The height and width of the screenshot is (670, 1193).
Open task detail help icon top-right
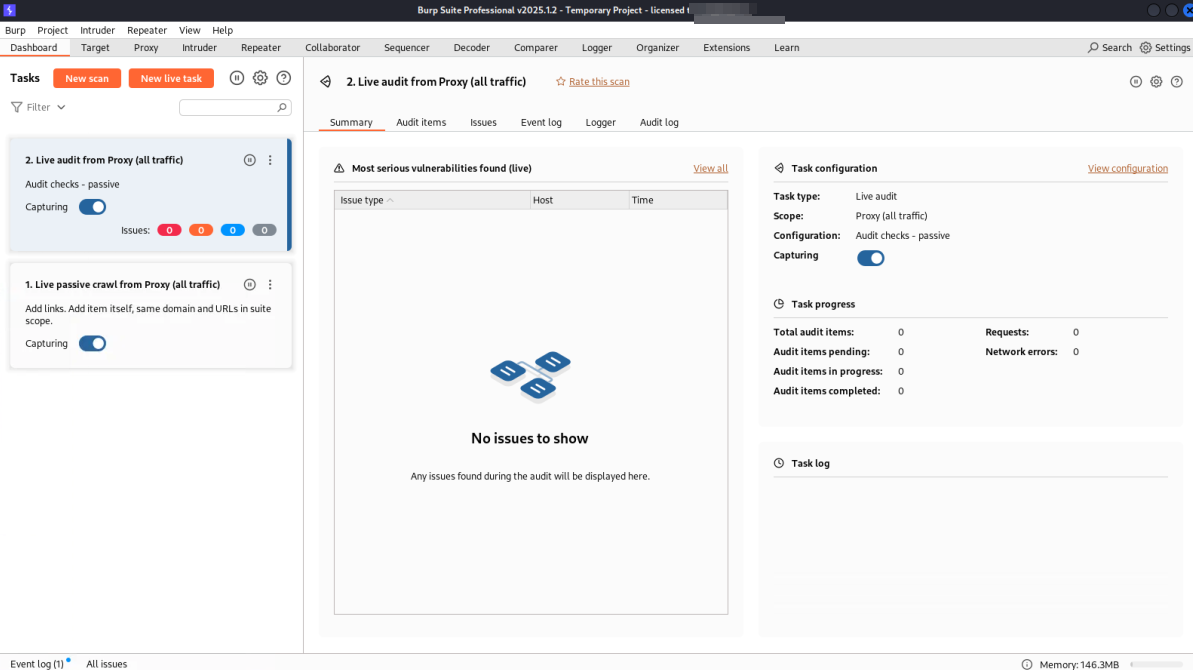[1177, 81]
